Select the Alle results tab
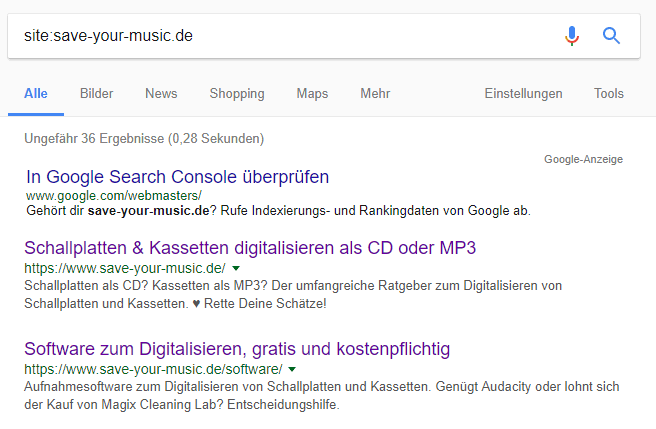The width and height of the screenshot is (656, 429). pyautogui.click(x=36, y=93)
